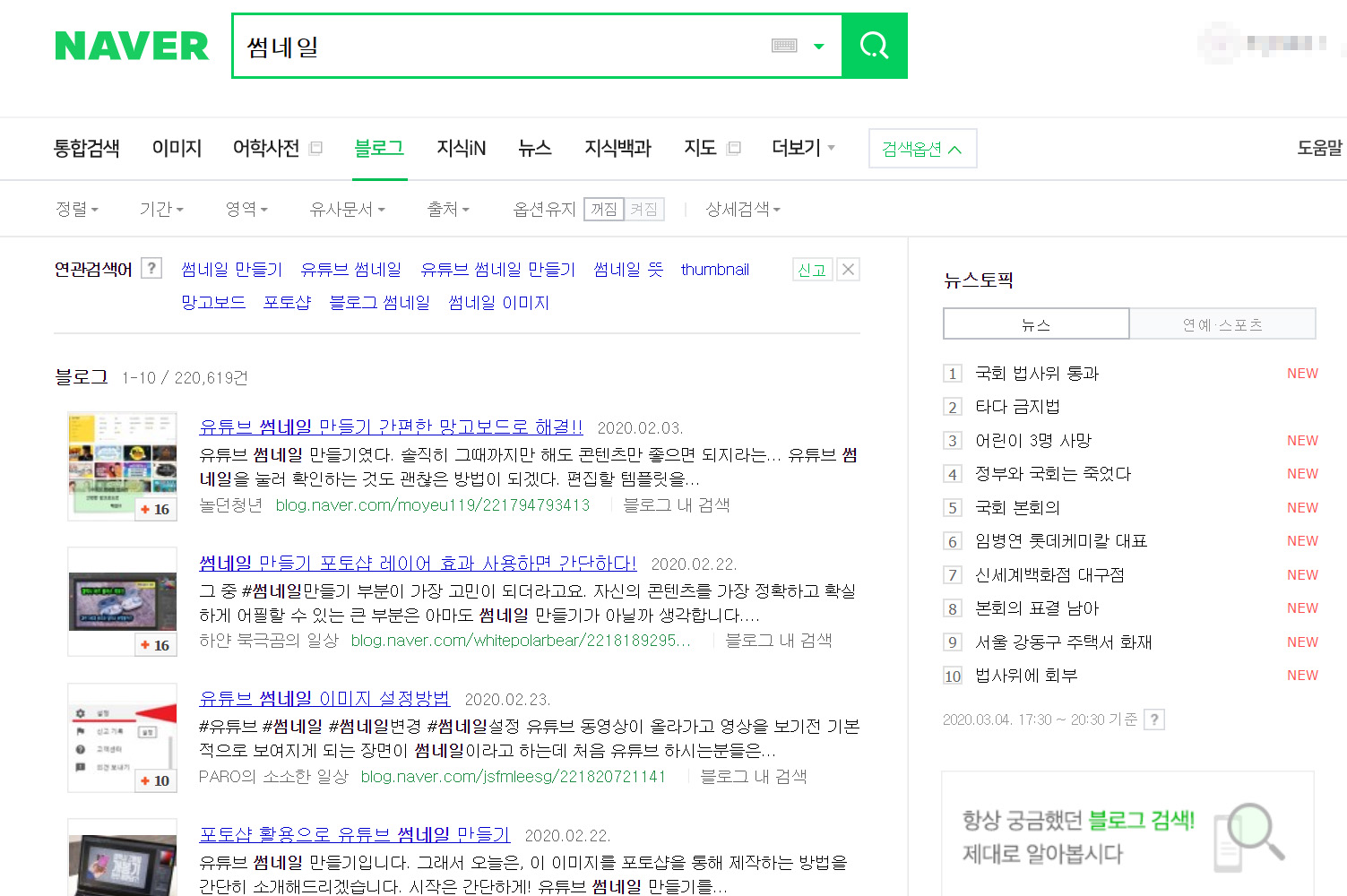Click the help question mark beside 연관검색어
The width and height of the screenshot is (1347, 896).
151,268
